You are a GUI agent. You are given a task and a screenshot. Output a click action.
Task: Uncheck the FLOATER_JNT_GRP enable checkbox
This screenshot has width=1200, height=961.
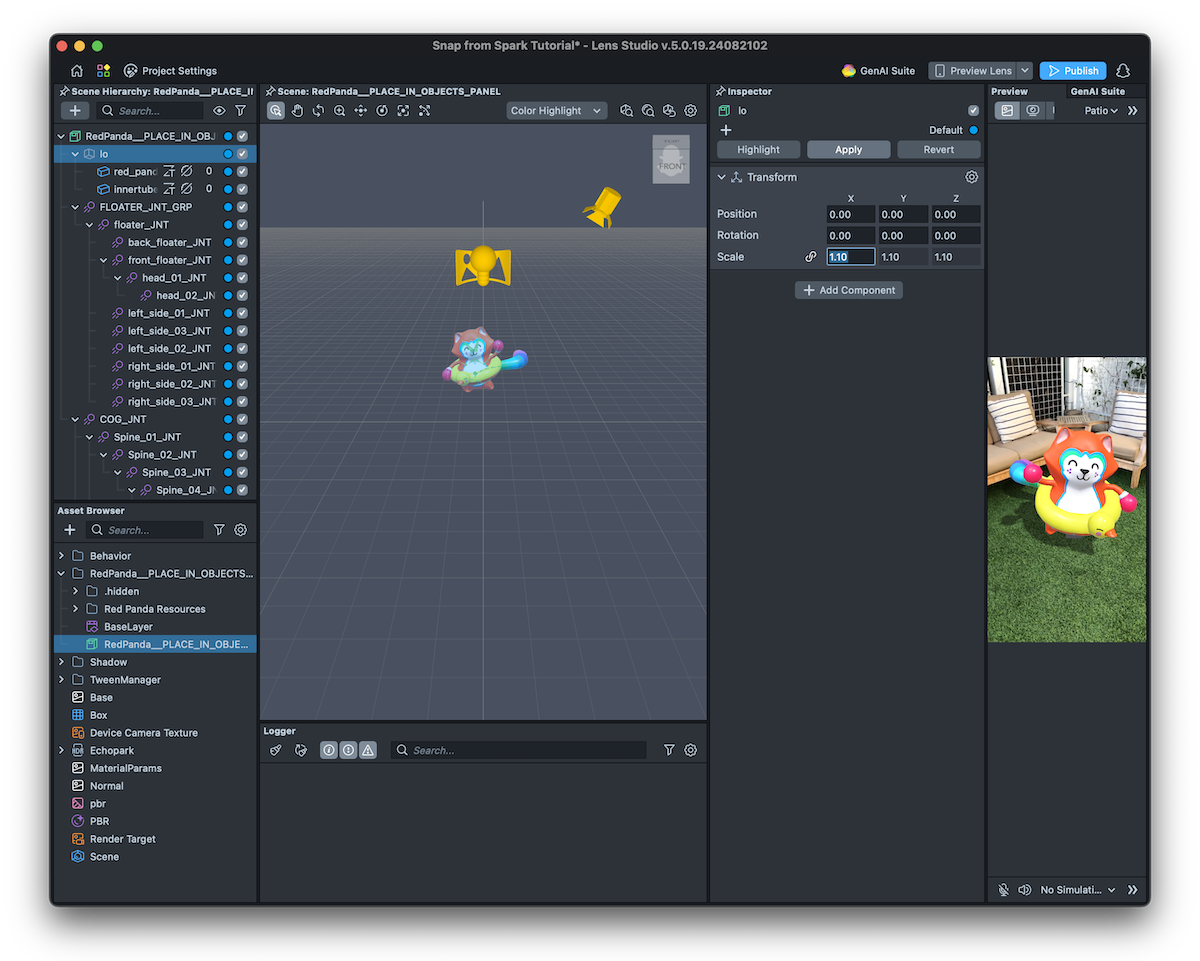[242, 207]
